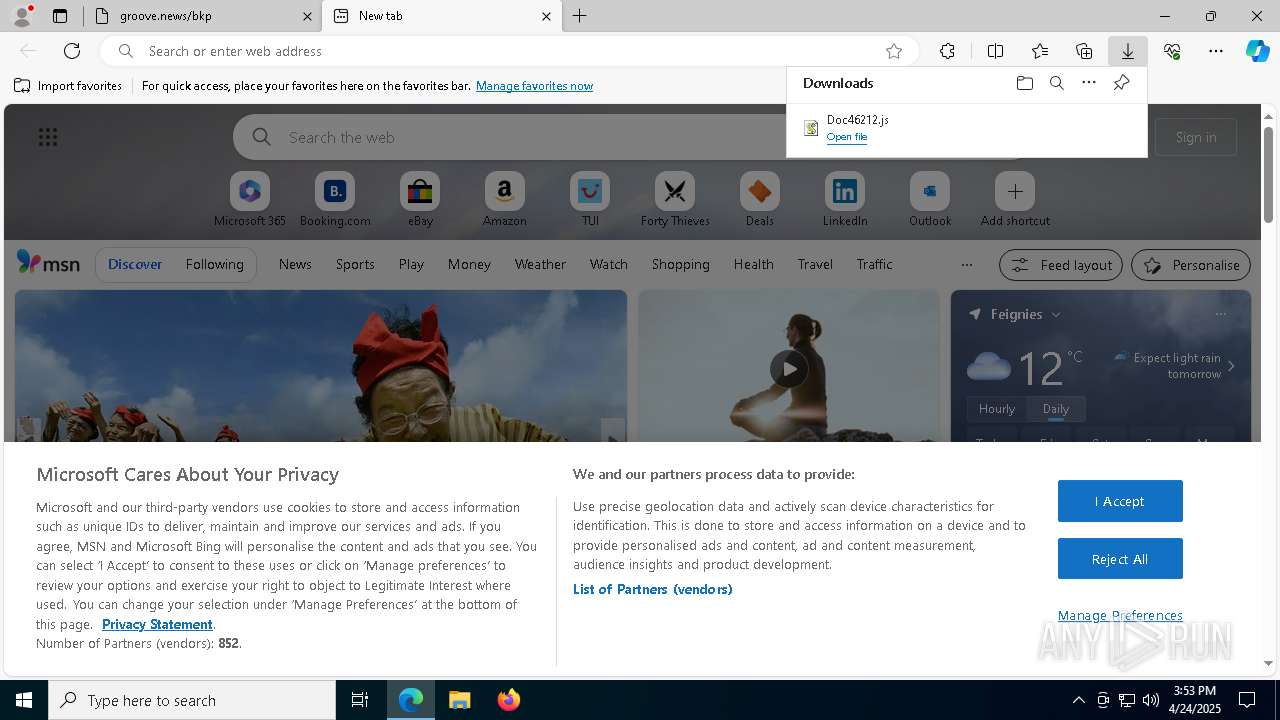Add this page to favorites star
1280x720 pixels.
point(894,51)
